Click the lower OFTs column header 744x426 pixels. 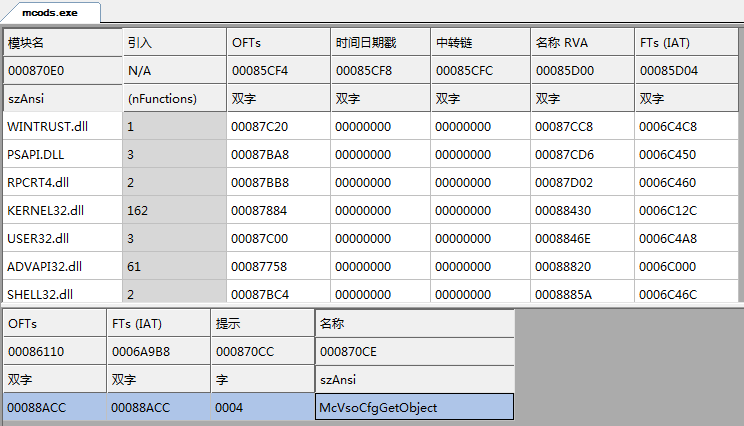pos(55,324)
